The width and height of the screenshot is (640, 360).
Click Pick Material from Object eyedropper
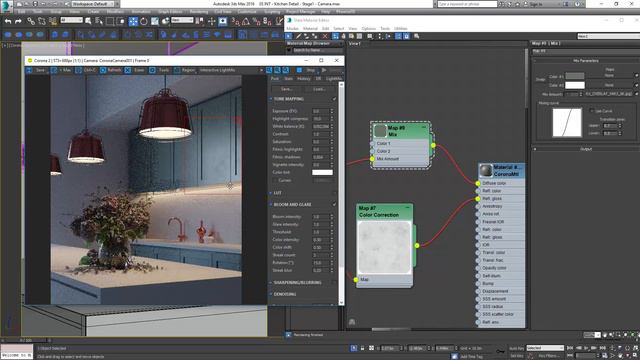click(x=298, y=36)
